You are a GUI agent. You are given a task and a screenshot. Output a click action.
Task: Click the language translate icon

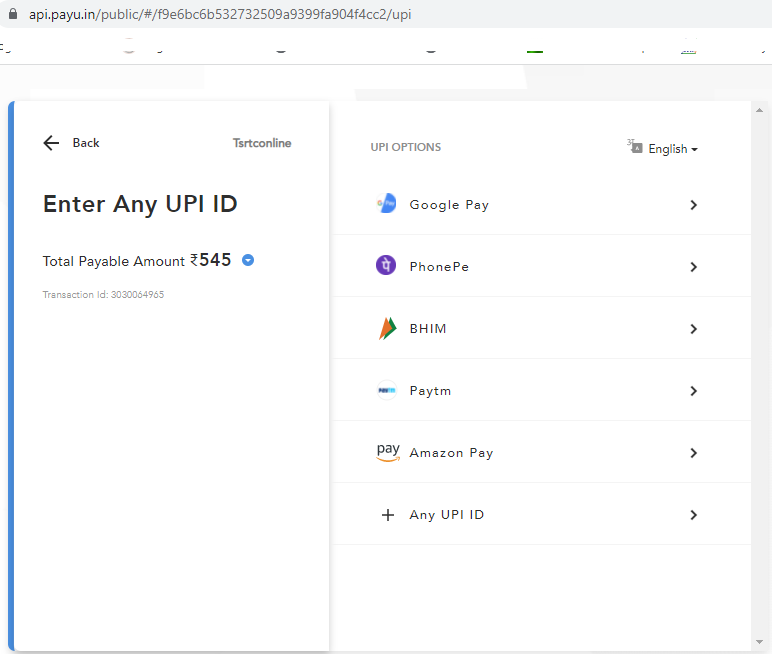(635, 146)
